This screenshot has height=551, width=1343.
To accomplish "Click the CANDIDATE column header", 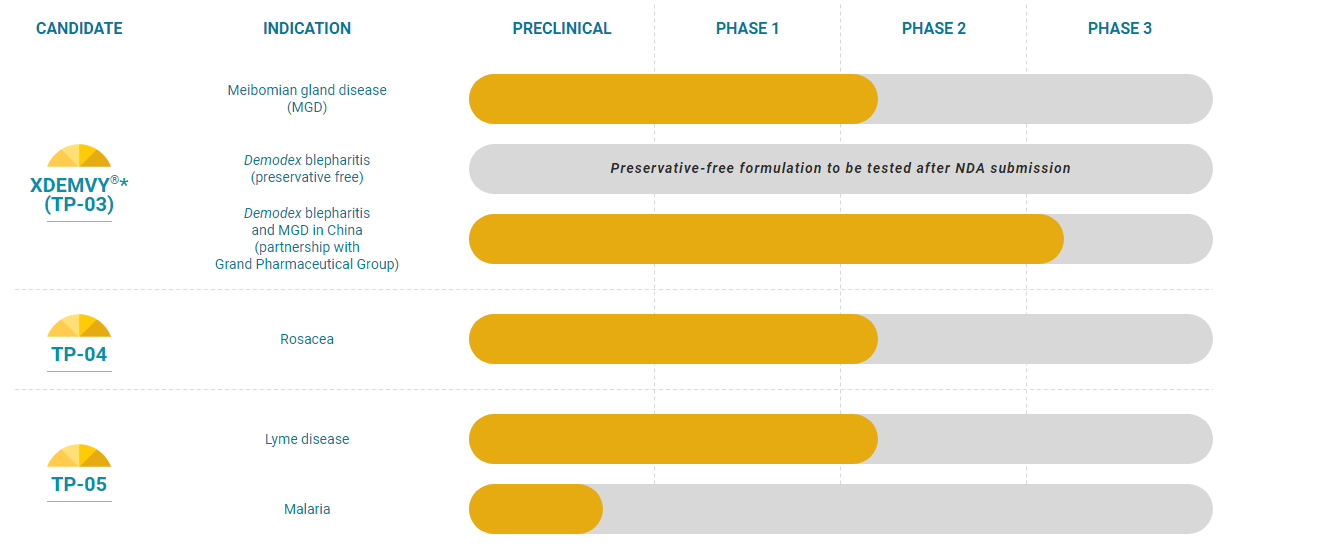I will (79, 28).
